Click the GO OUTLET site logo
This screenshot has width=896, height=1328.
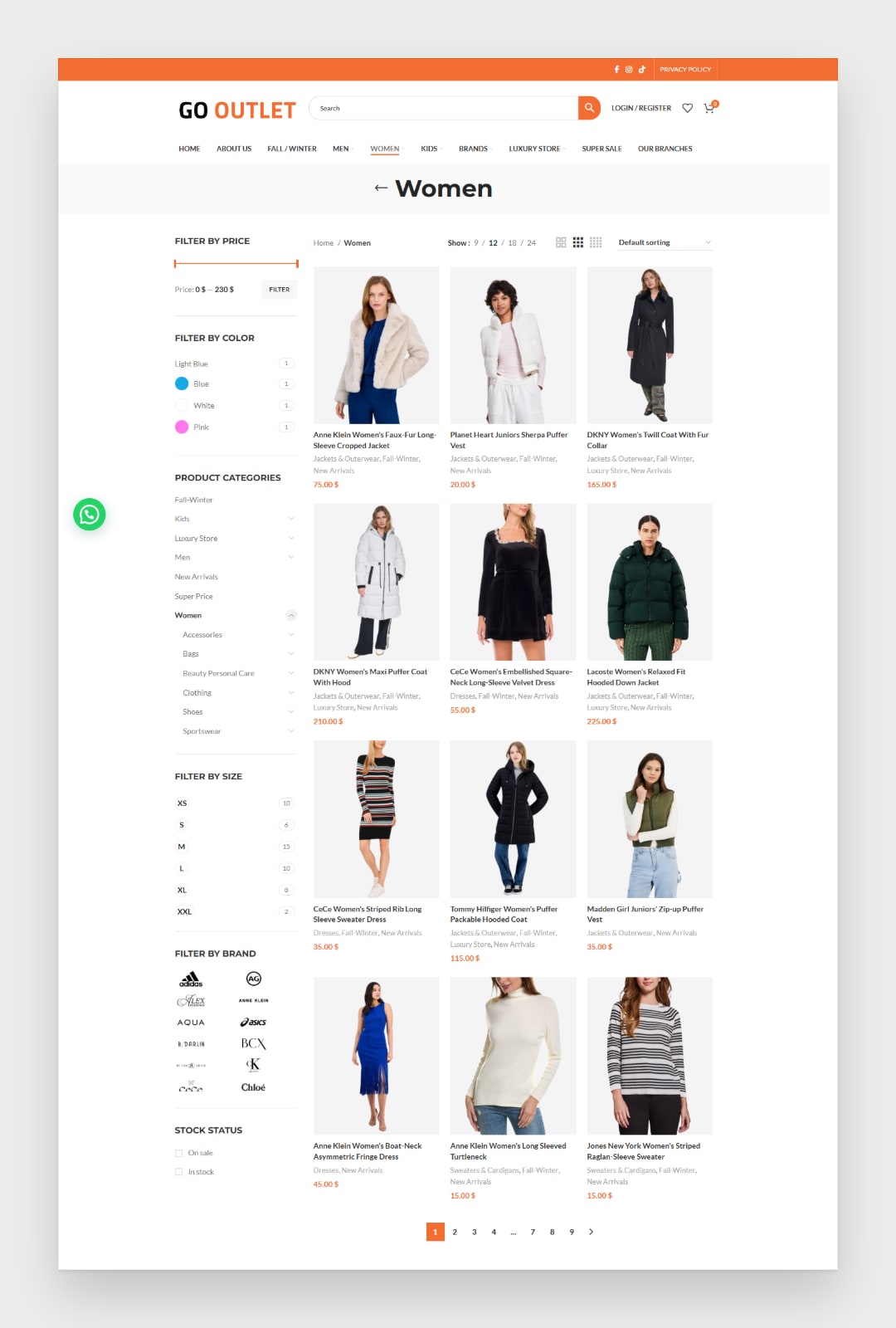(237, 110)
